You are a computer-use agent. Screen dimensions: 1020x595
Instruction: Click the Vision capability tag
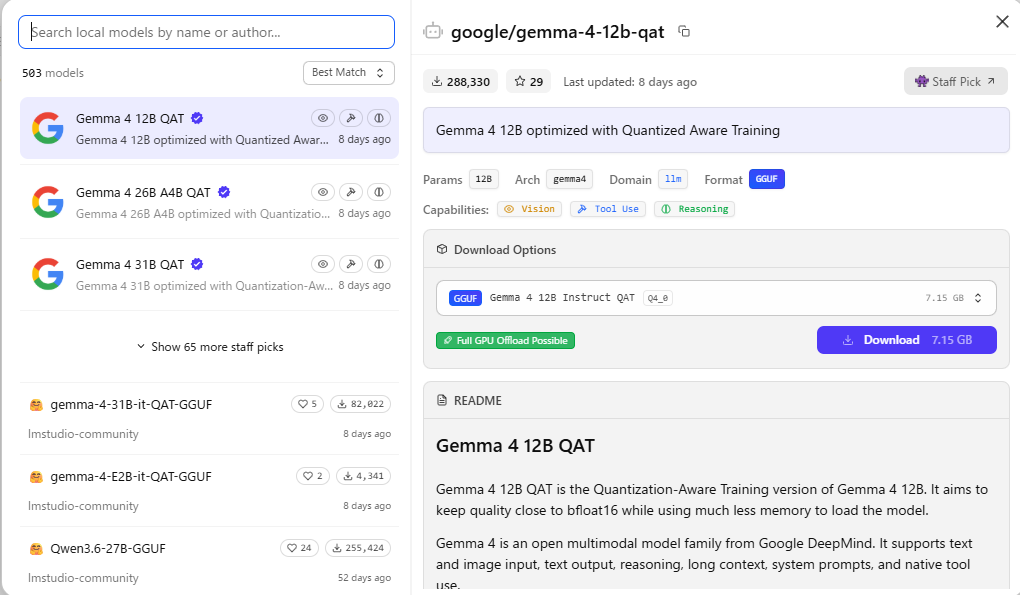pos(530,209)
